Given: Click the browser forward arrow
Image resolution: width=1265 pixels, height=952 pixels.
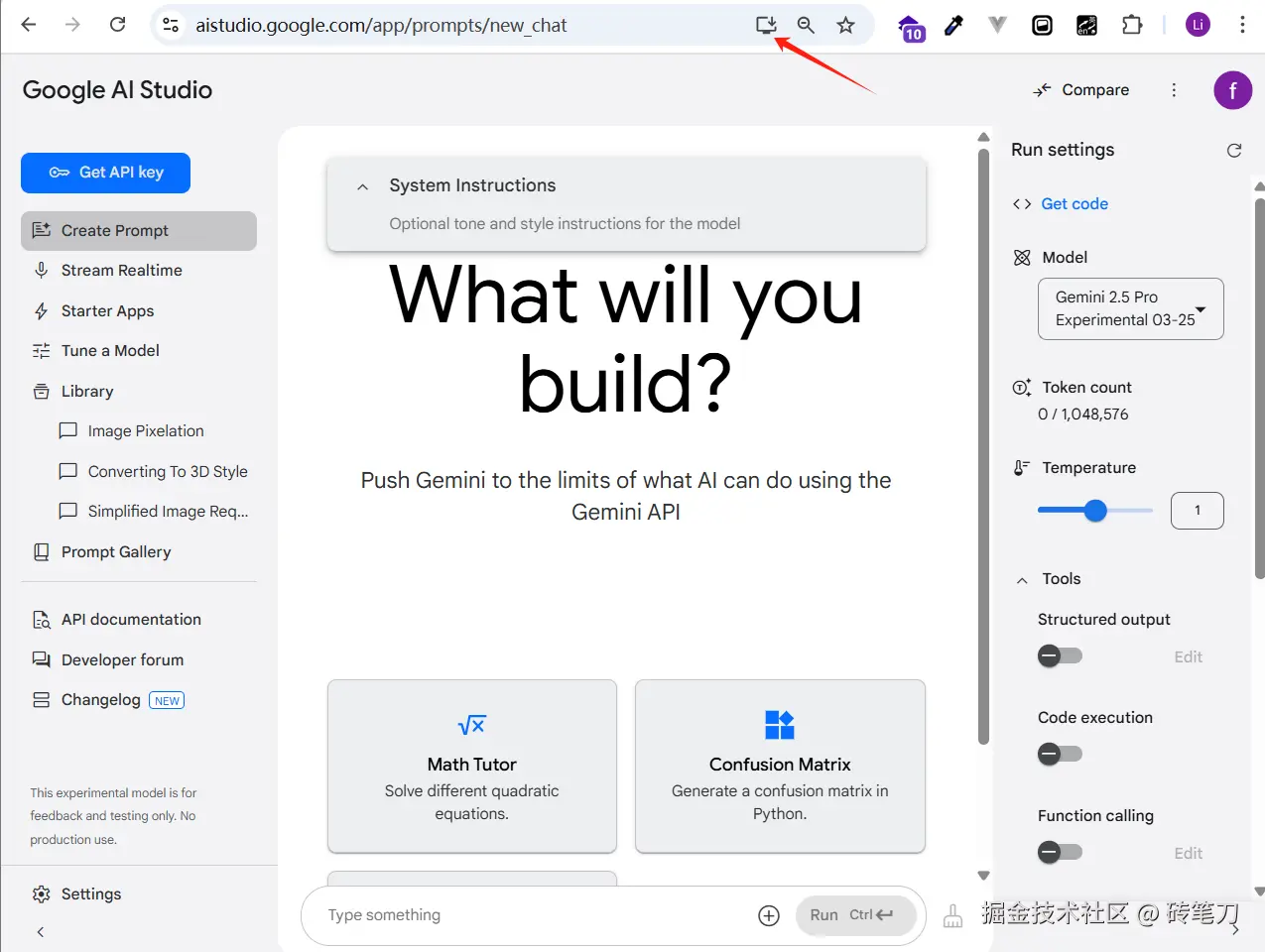Looking at the screenshot, I should point(72,25).
